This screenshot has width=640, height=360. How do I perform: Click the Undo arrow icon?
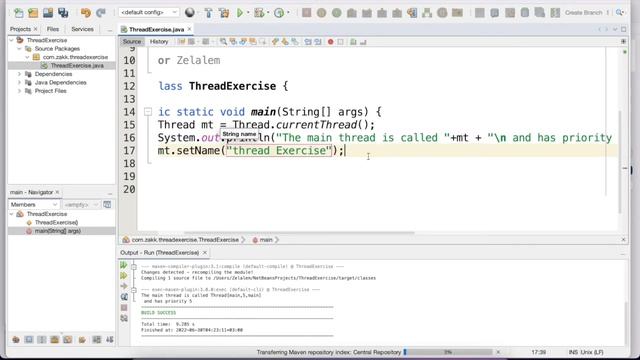85,13
